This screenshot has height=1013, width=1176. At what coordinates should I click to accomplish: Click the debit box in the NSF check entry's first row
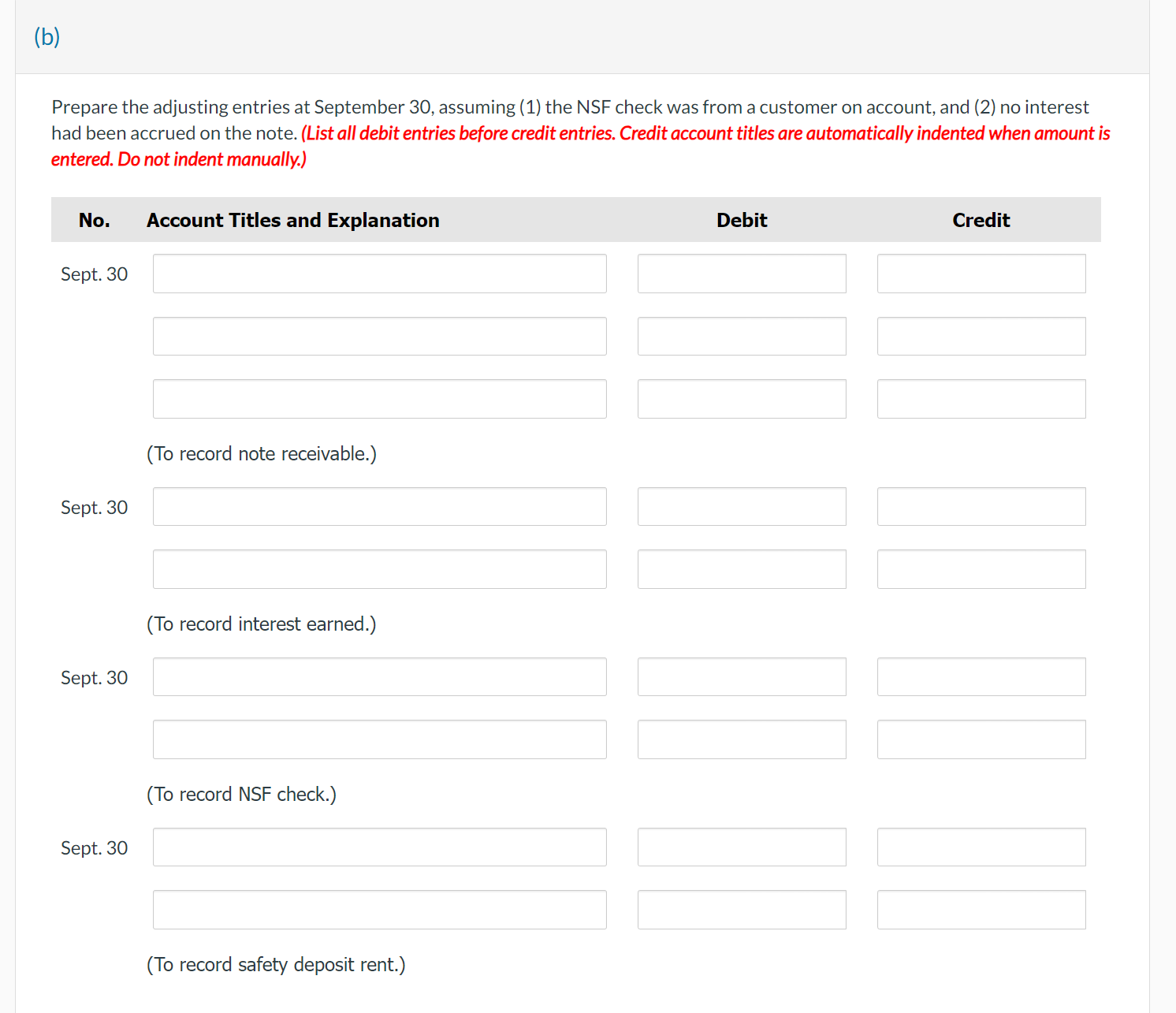tap(742, 676)
